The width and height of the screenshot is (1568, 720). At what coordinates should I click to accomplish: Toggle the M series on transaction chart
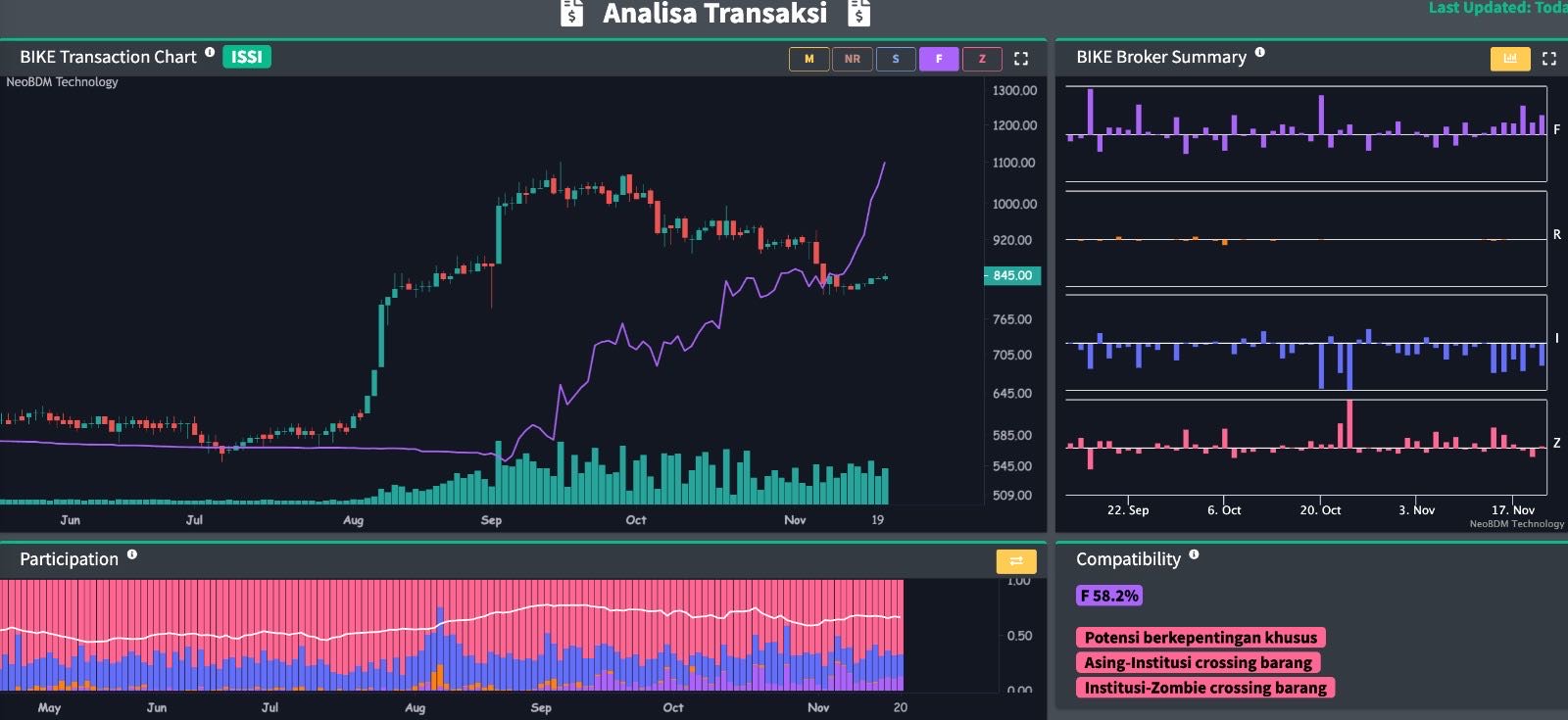(x=809, y=59)
